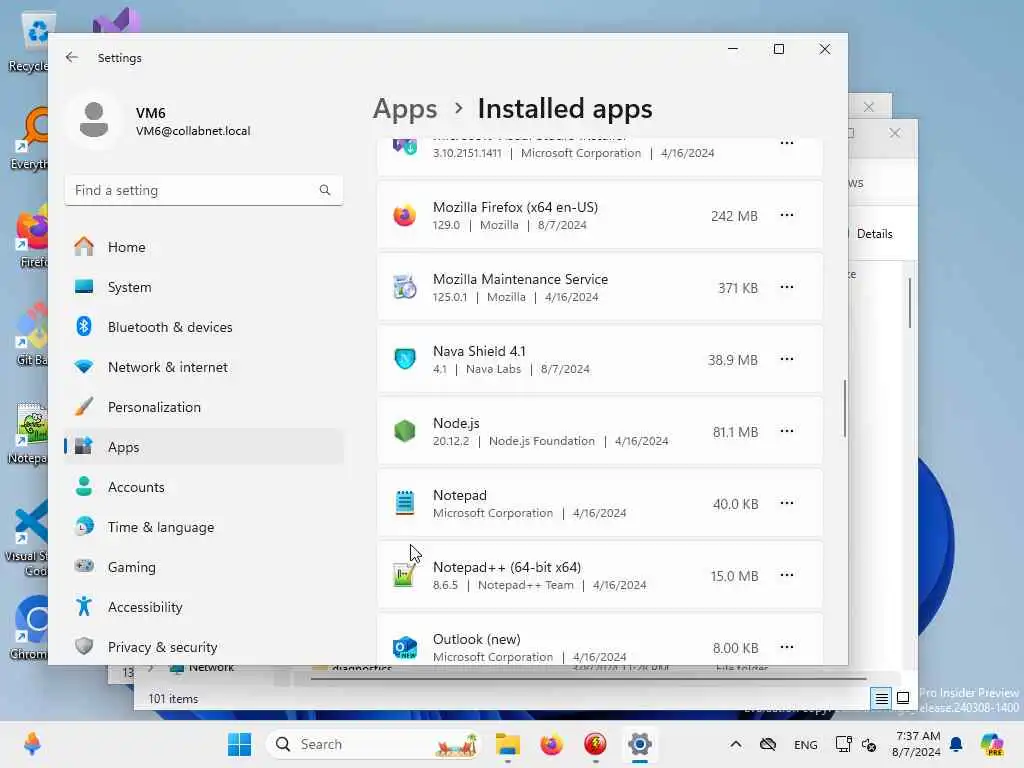Click the Mozilla Maintenance Service 371 KB size
The width and height of the screenshot is (1024, 768).
(738, 288)
